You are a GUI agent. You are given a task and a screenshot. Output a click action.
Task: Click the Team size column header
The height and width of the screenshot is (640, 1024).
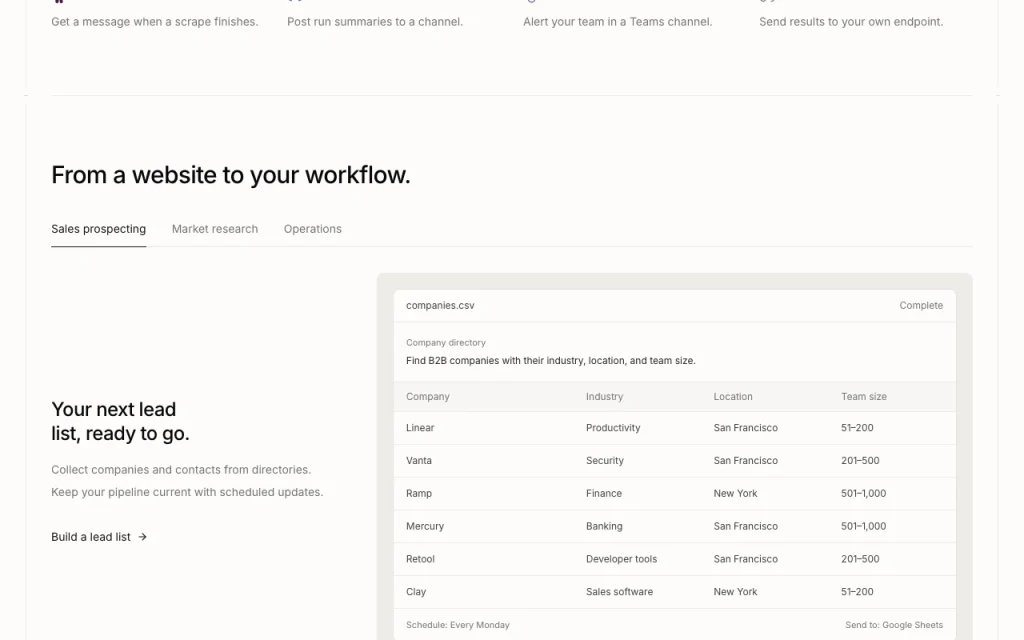[864, 396]
